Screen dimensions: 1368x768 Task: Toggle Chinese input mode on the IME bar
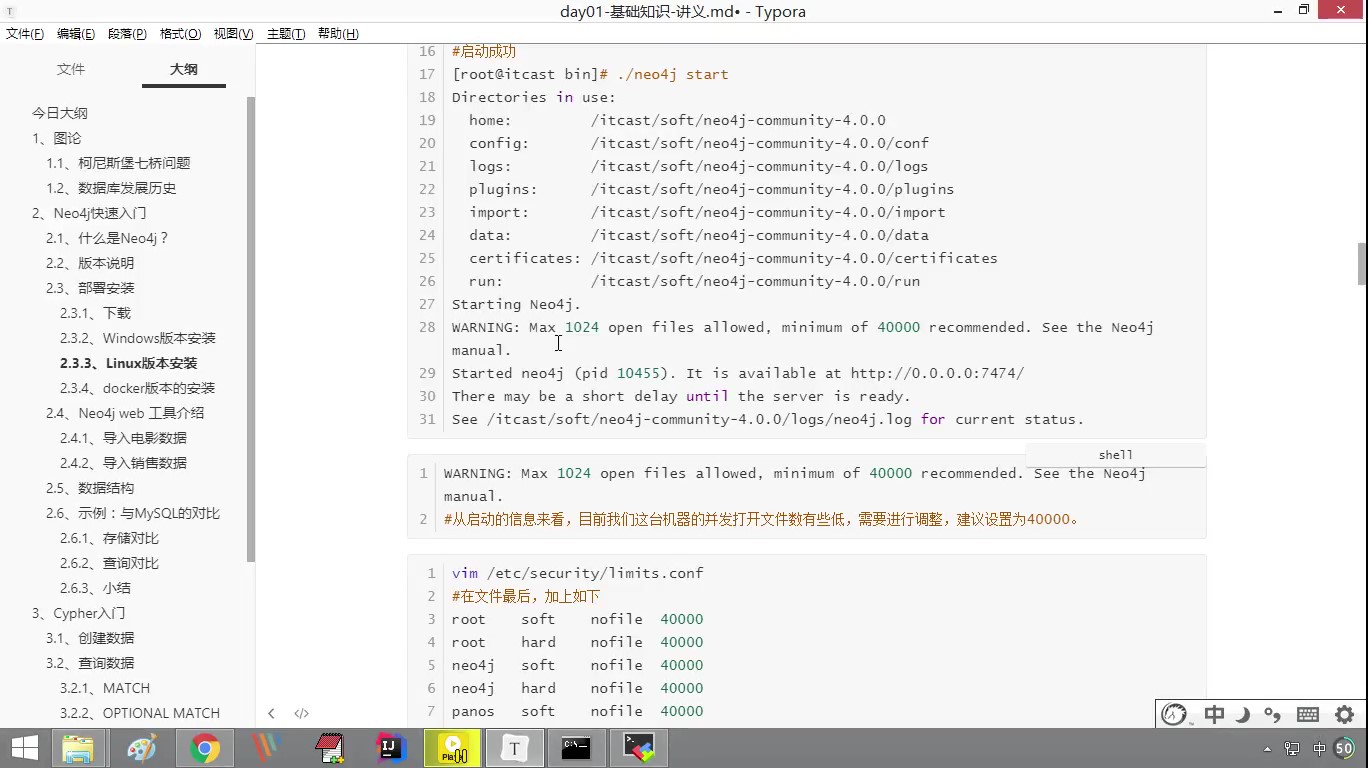[x=1214, y=714]
